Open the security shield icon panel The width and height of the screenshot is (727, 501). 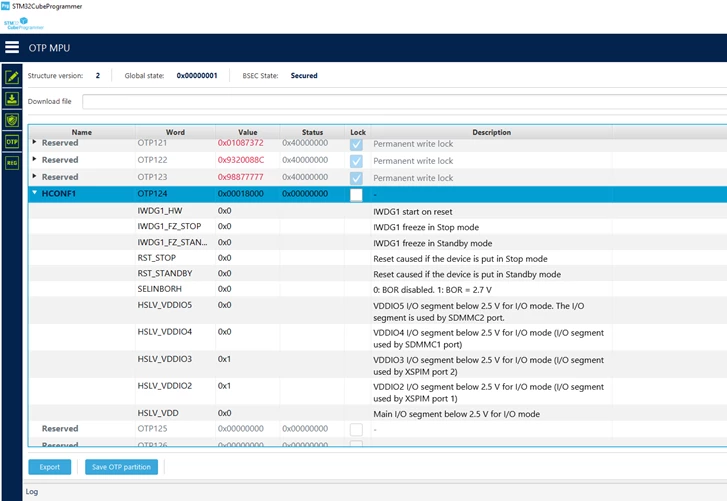pyautogui.click(x=12, y=120)
